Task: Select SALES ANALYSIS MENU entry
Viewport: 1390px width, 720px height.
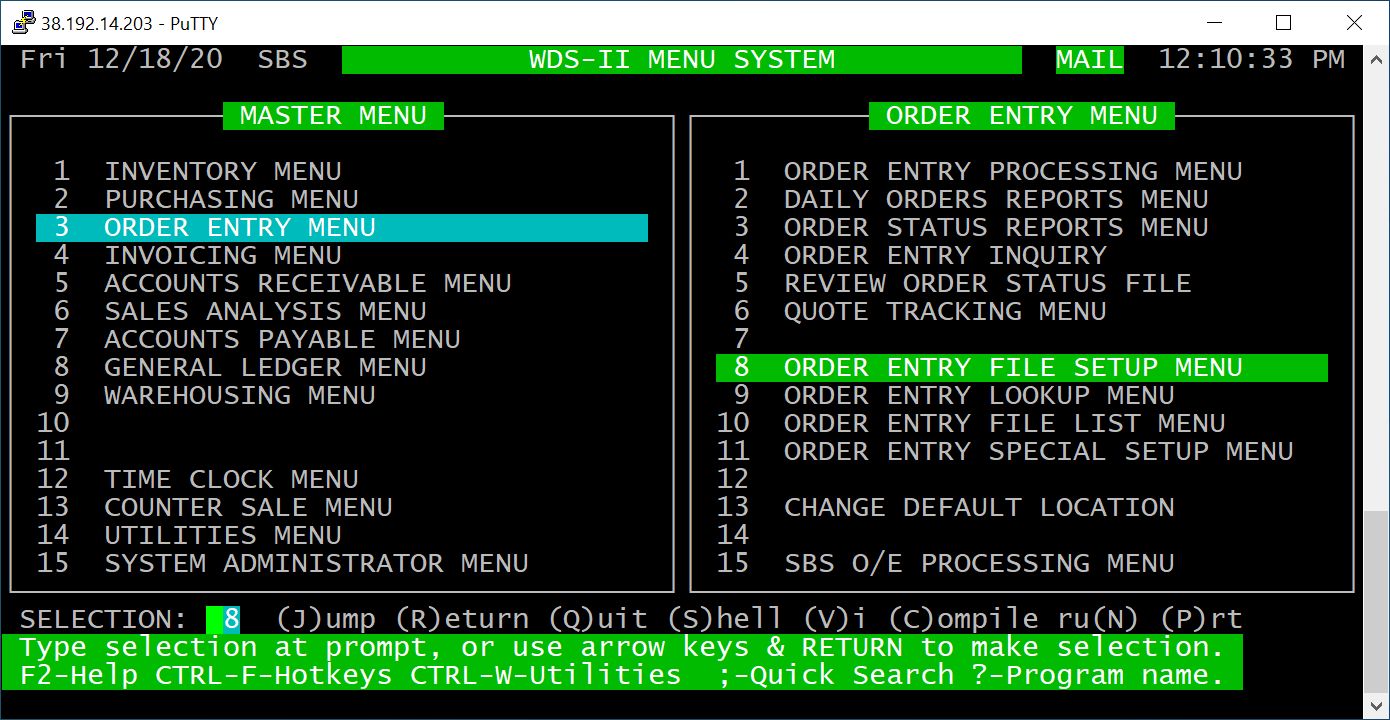Action: [265, 311]
